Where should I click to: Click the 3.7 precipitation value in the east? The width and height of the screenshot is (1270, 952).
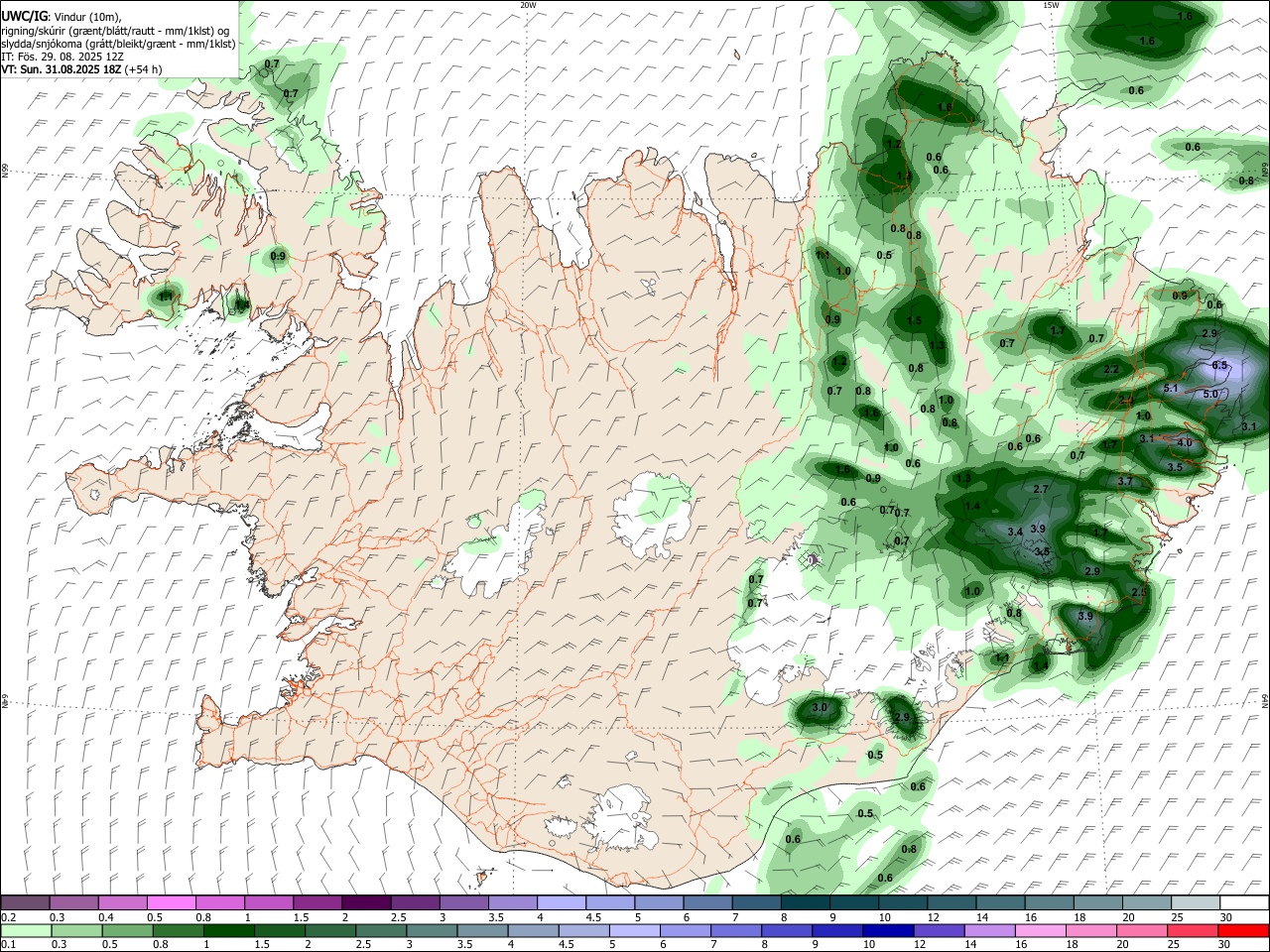1125,482
